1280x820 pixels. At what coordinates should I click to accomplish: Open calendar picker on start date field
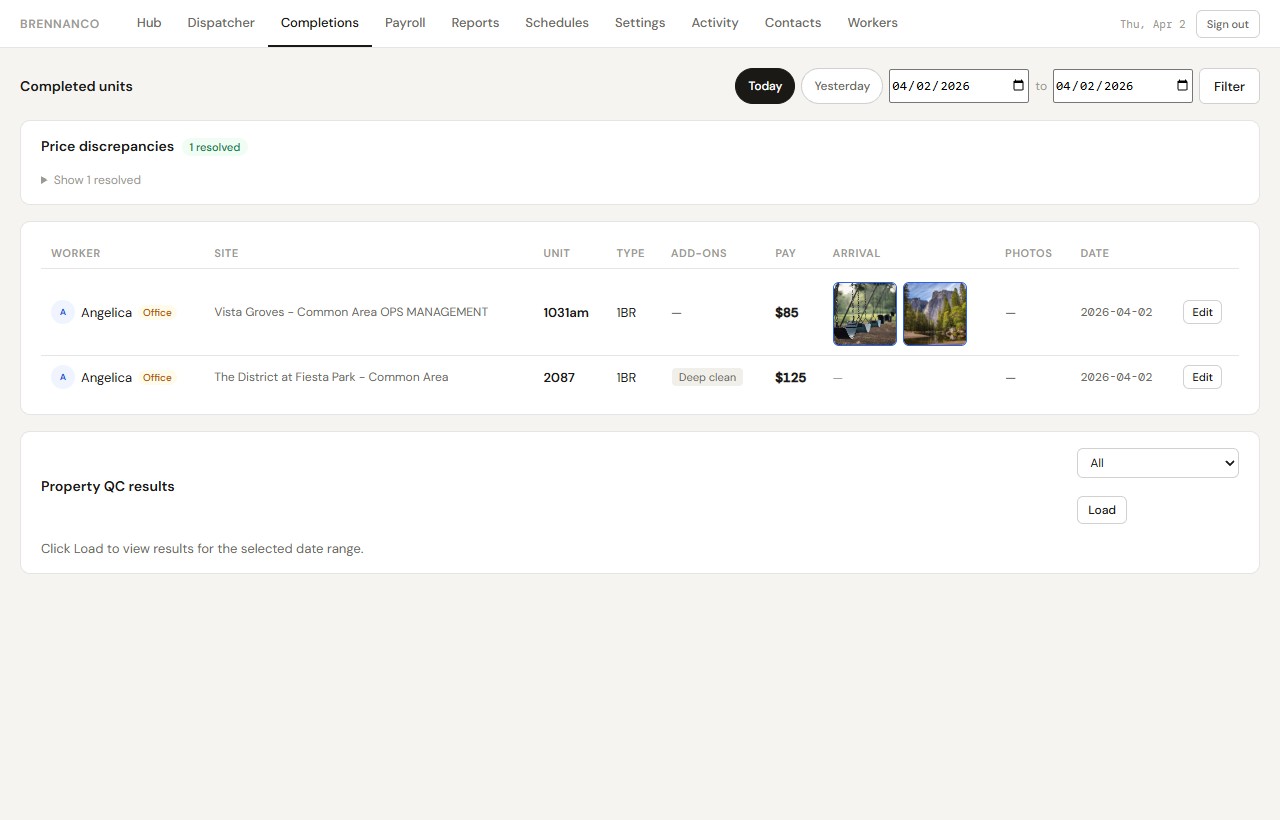(x=1018, y=86)
